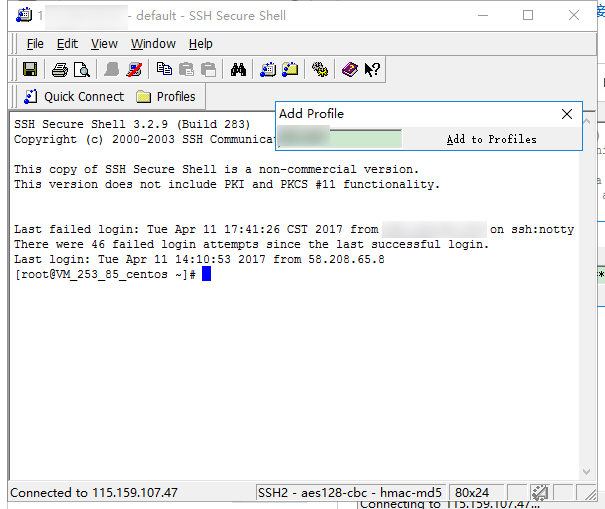Open the Profiles folder dropdown
The image size is (605, 509).
[166, 96]
